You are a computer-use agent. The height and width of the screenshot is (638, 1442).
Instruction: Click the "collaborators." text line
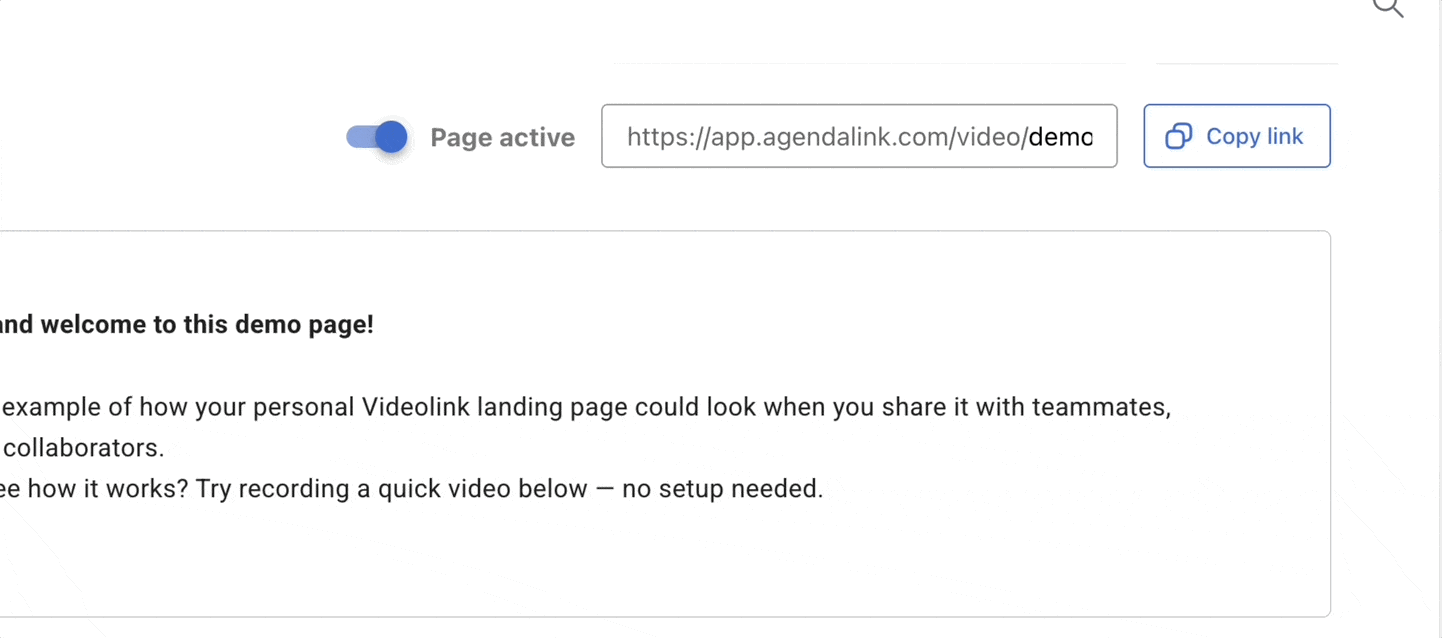tap(84, 447)
